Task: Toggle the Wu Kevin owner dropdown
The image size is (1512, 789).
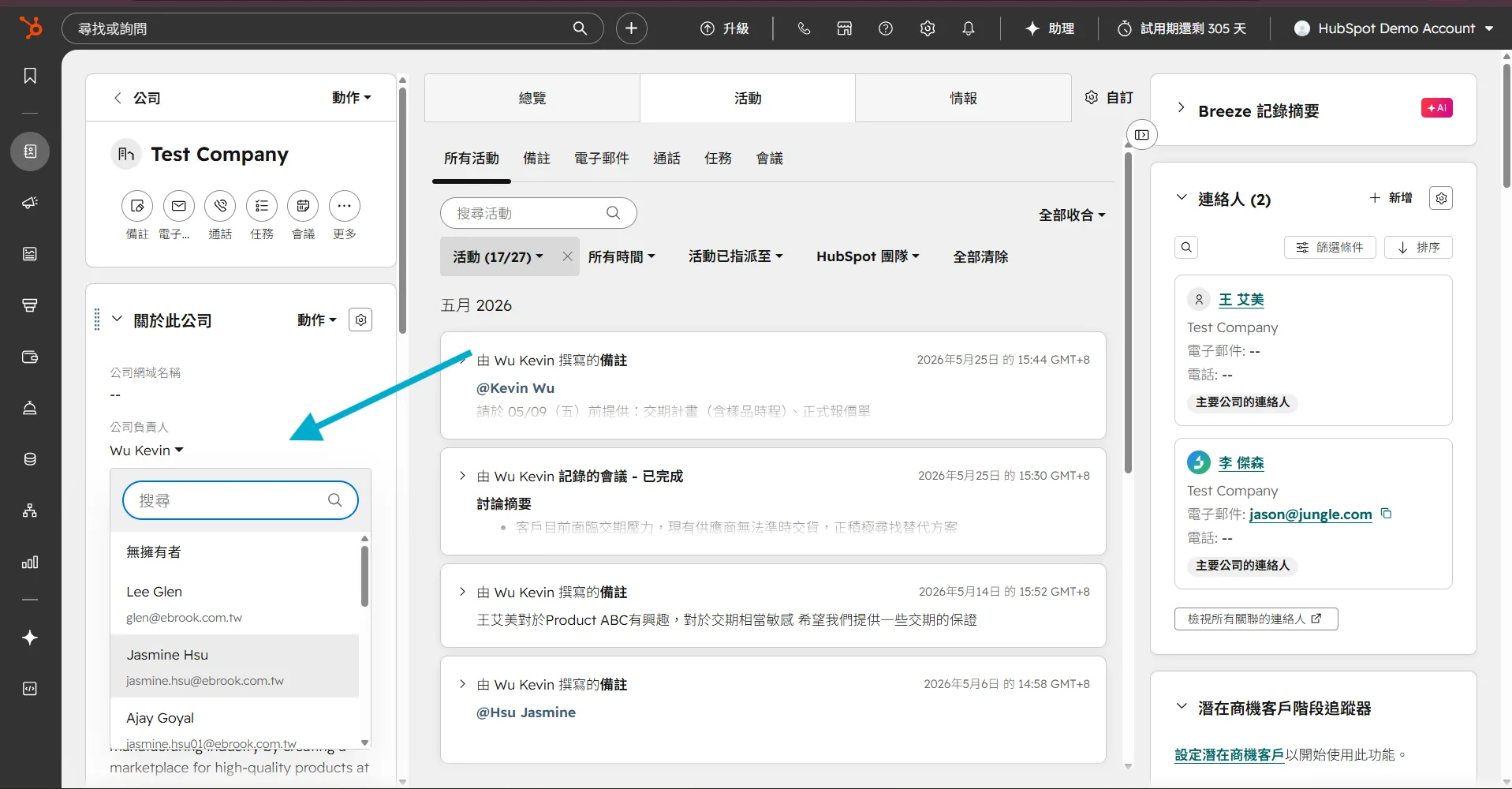Action: (x=147, y=451)
